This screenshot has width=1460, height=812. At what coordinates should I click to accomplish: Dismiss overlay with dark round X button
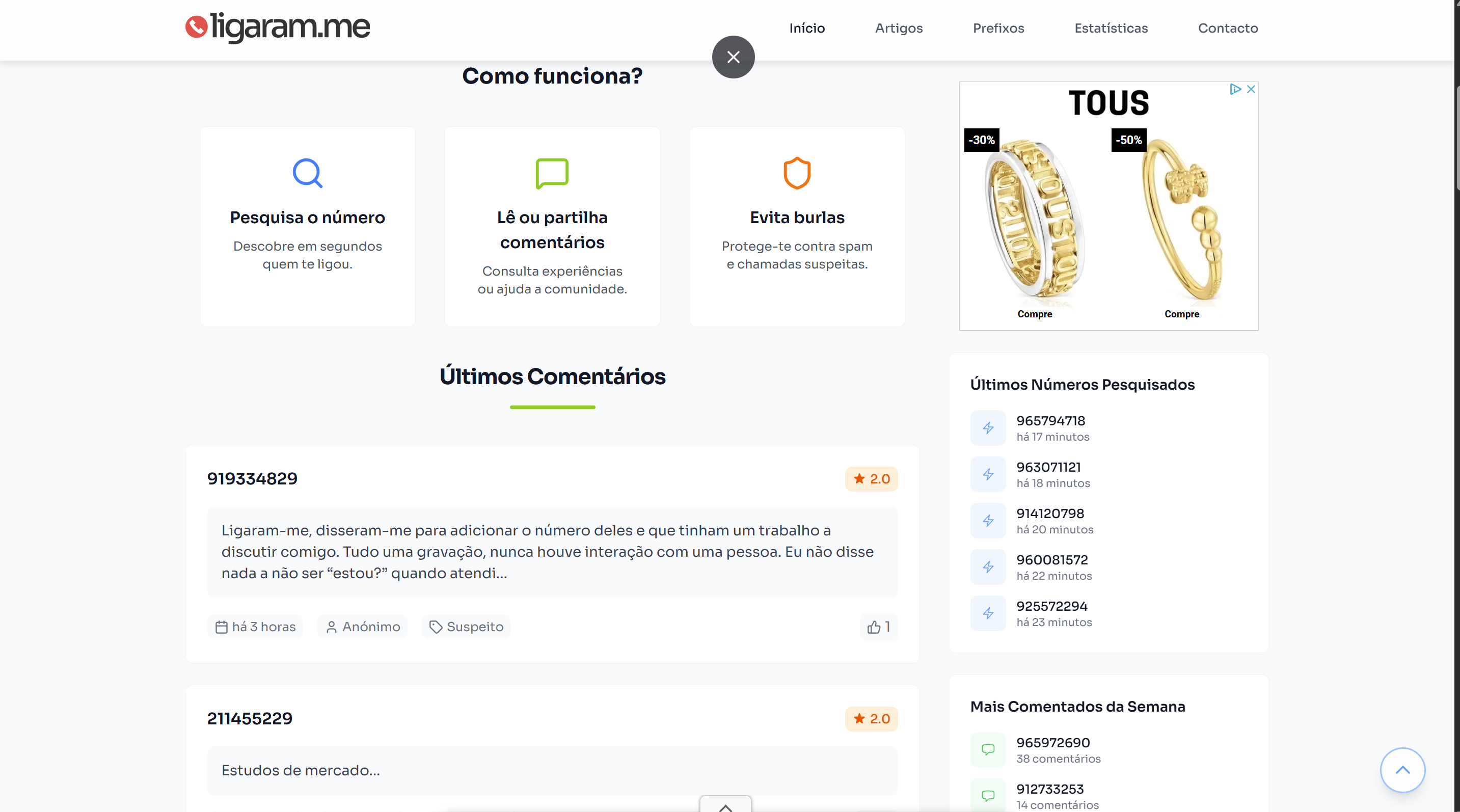coord(733,57)
